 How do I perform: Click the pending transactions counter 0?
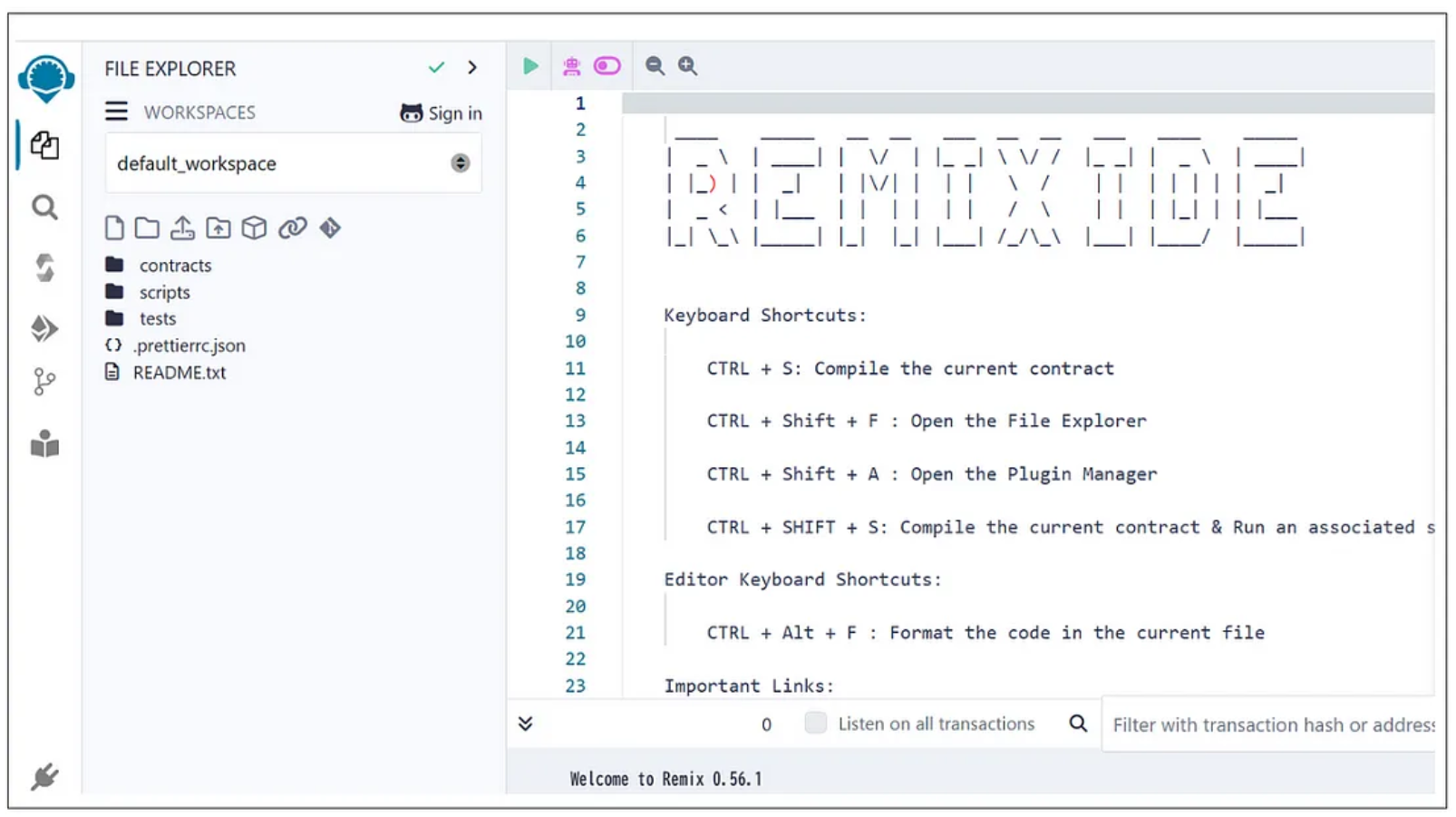(x=767, y=725)
